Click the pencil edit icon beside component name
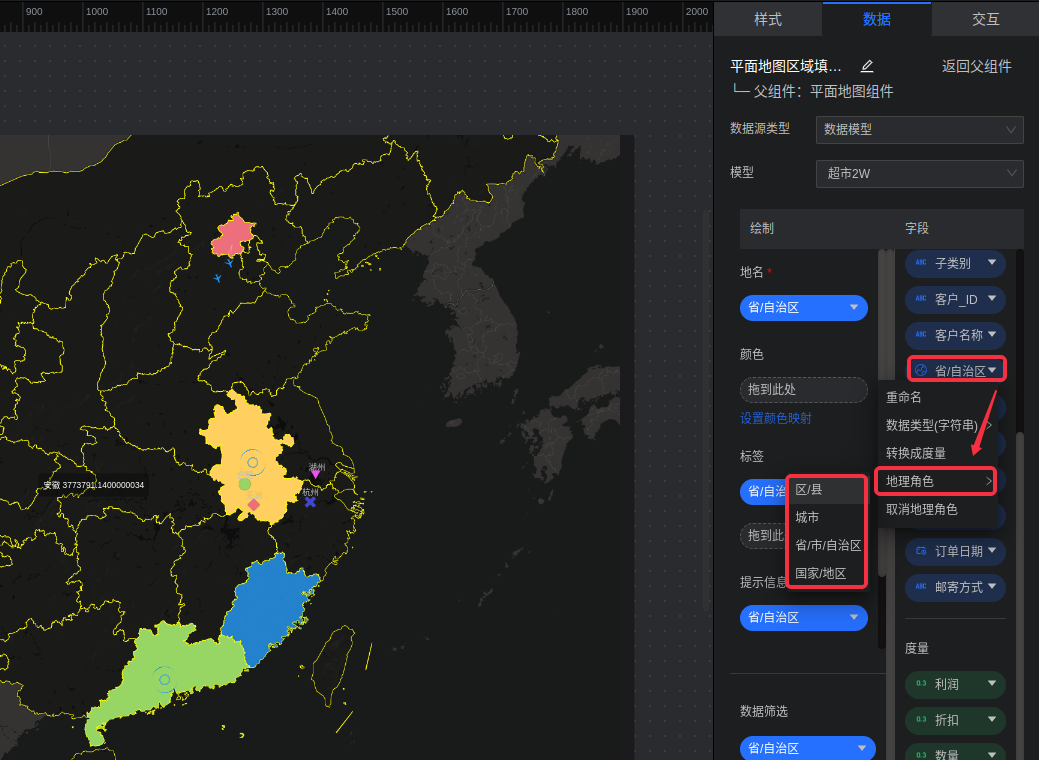The image size is (1039, 760). point(867,66)
